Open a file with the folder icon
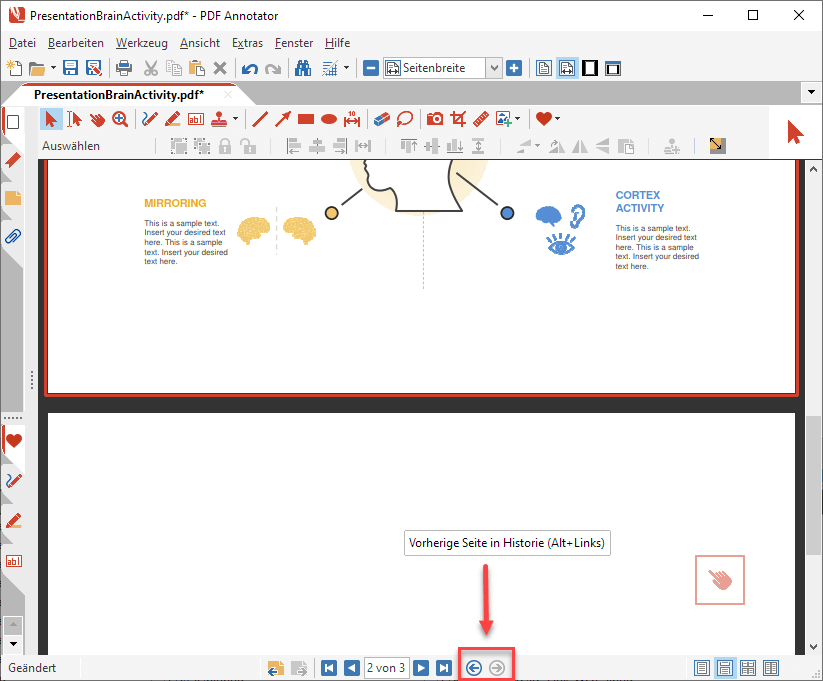This screenshot has width=823, height=681. tap(36, 68)
